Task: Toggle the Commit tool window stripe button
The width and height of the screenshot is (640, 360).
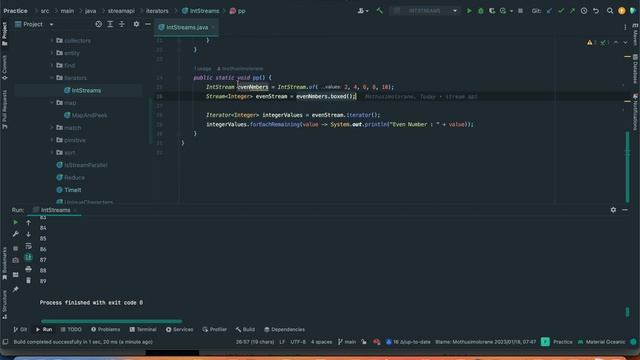Action: [4, 67]
